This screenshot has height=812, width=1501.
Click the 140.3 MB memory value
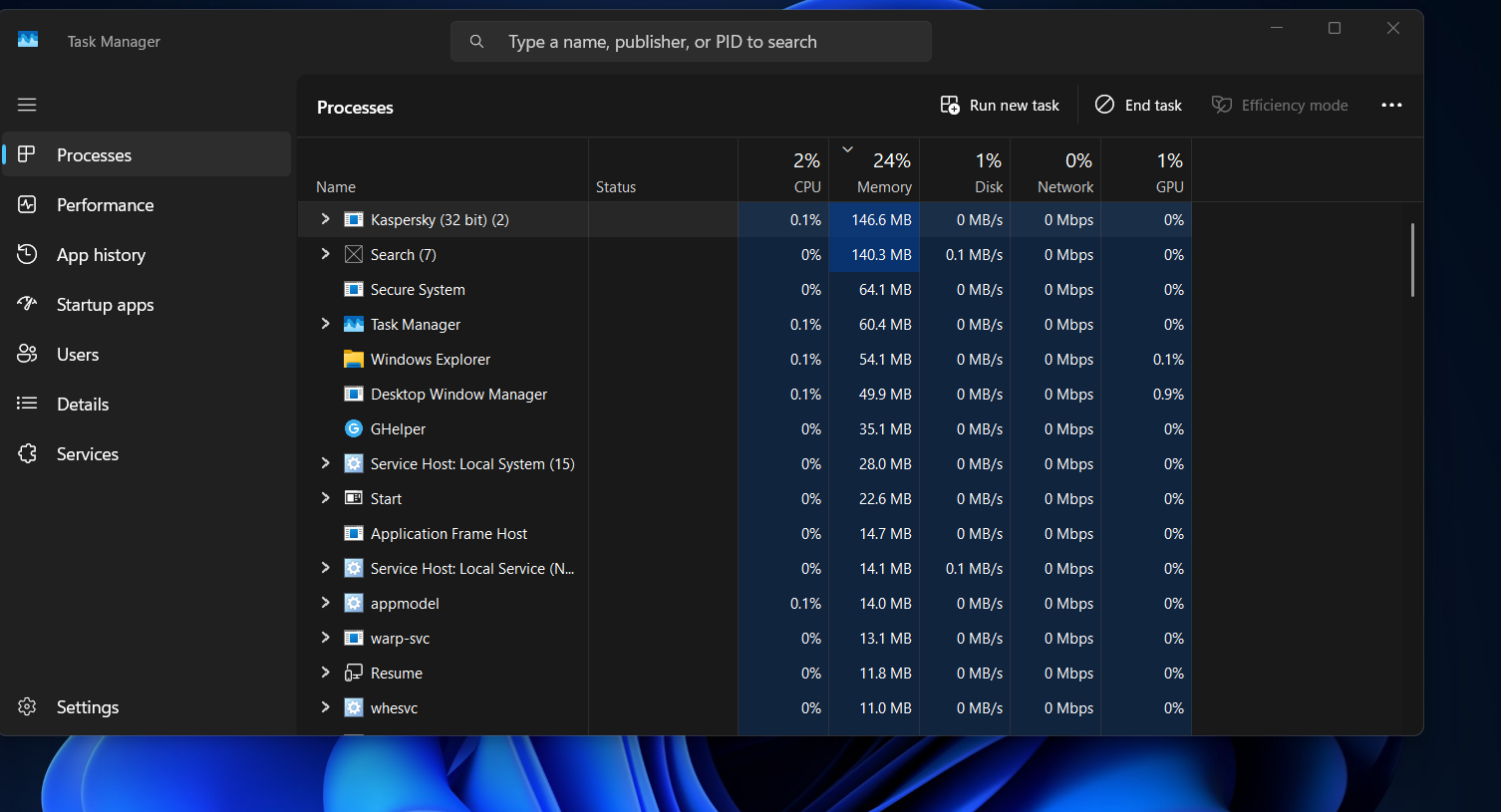coord(881,255)
